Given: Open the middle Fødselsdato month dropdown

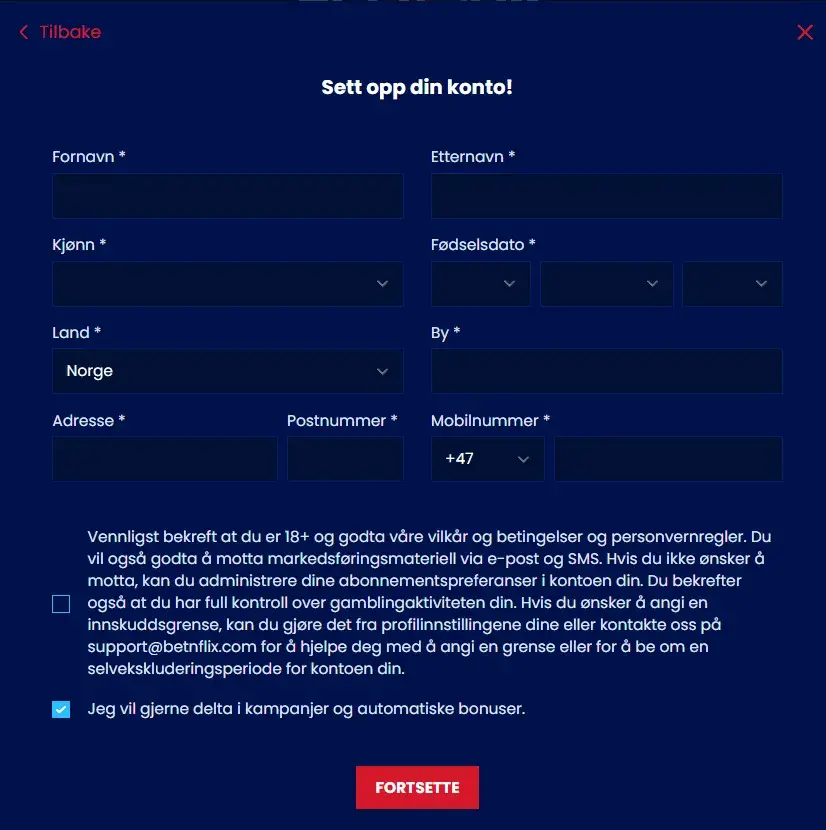Looking at the screenshot, I should (x=604, y=284).
